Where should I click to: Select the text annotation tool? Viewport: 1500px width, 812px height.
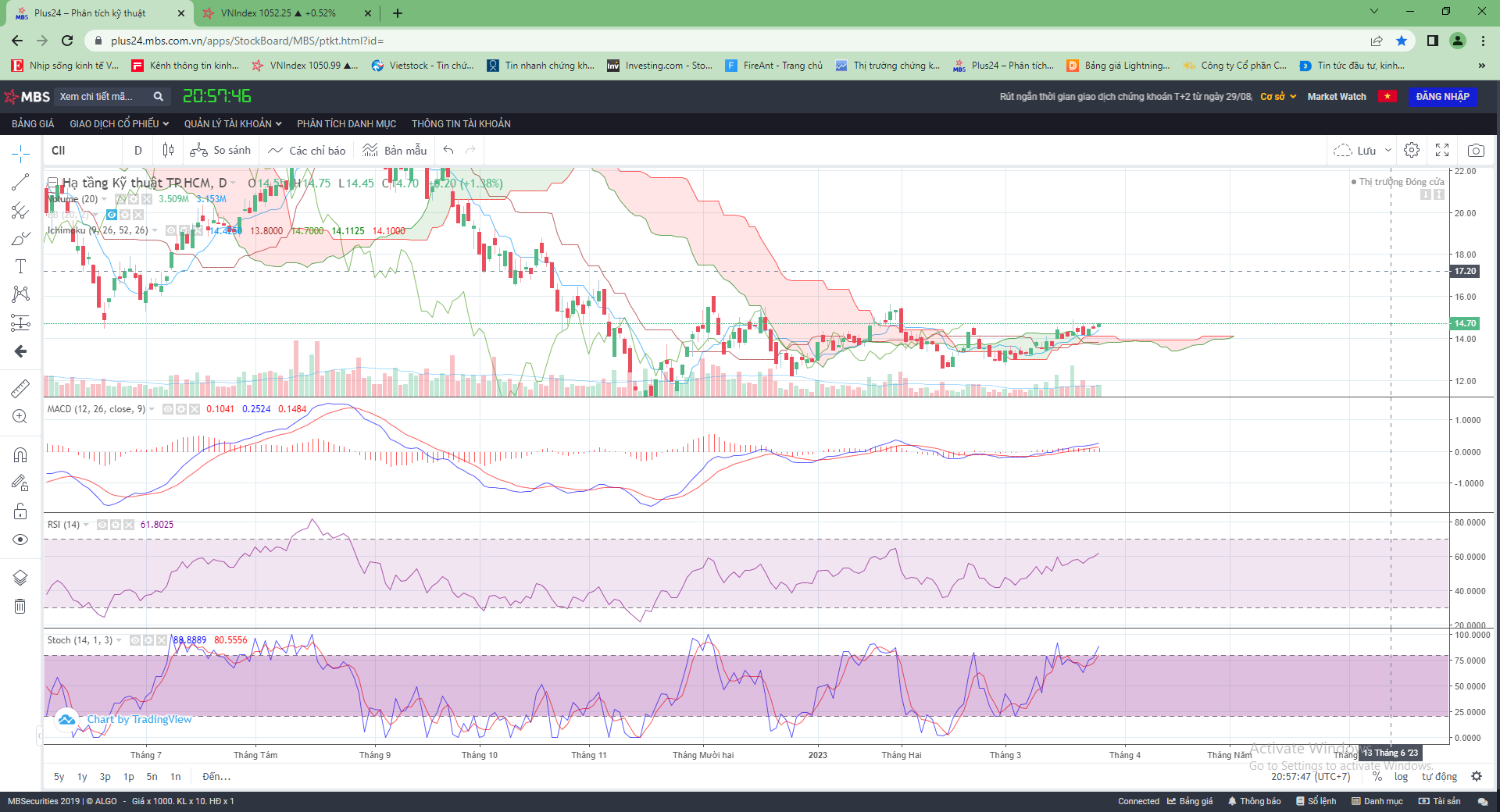20,266
